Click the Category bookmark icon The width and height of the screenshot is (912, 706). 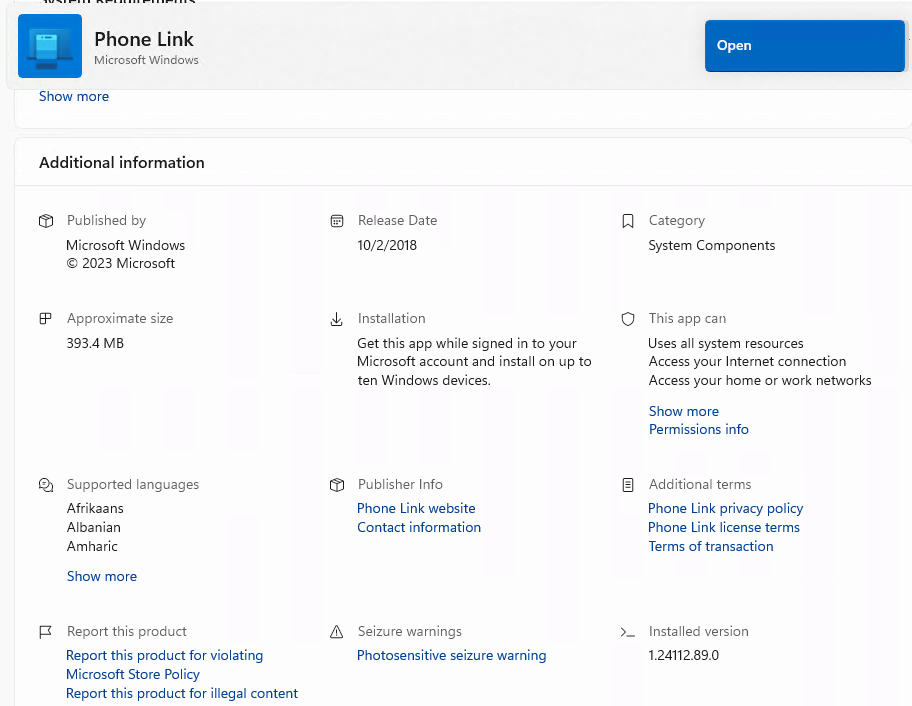click(628, 221)
